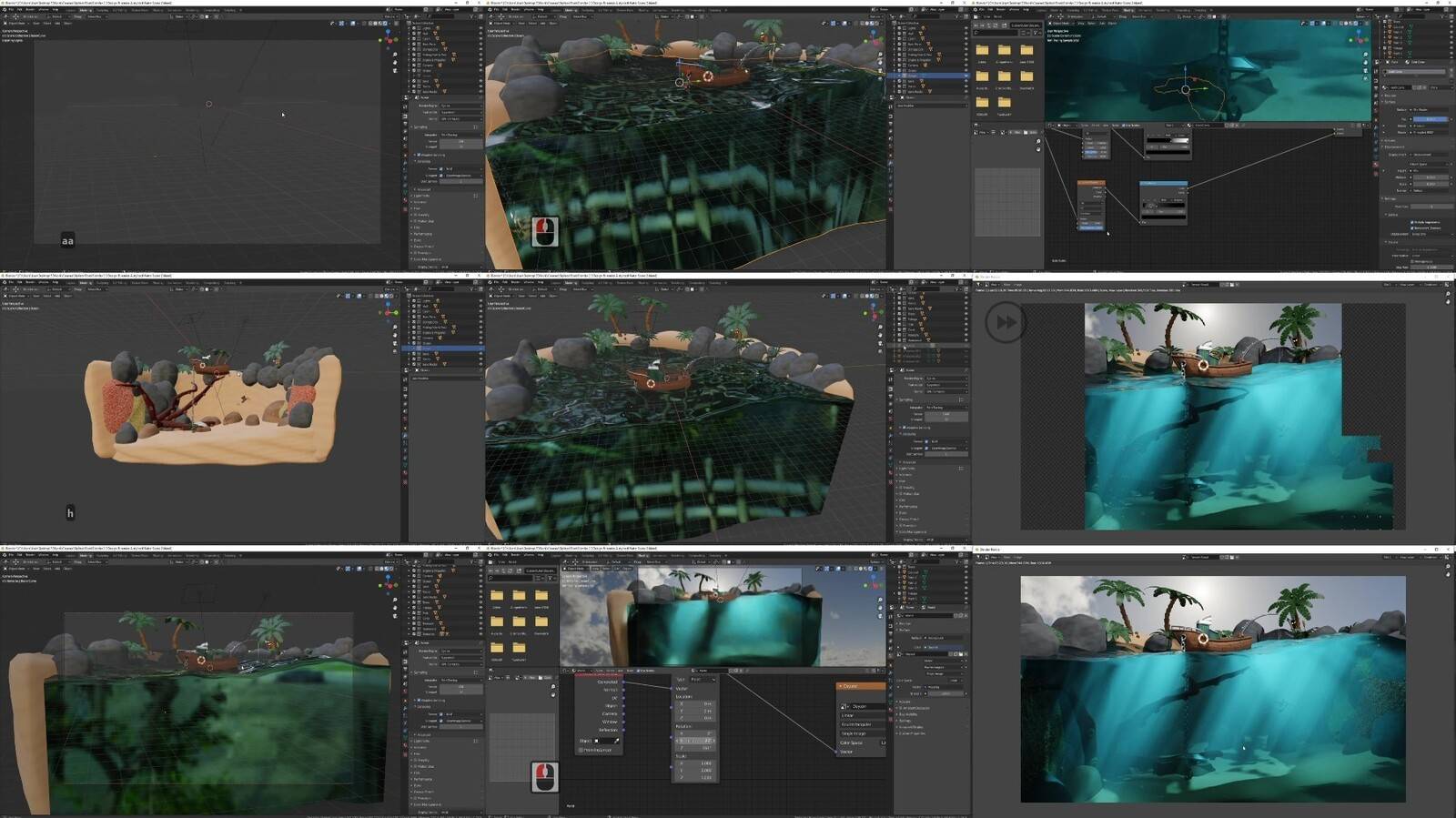The height and width of the screenshot is (818, 1456).
Task: Click the 'aa' keystroke overlay badge
Action: (67, 241)
